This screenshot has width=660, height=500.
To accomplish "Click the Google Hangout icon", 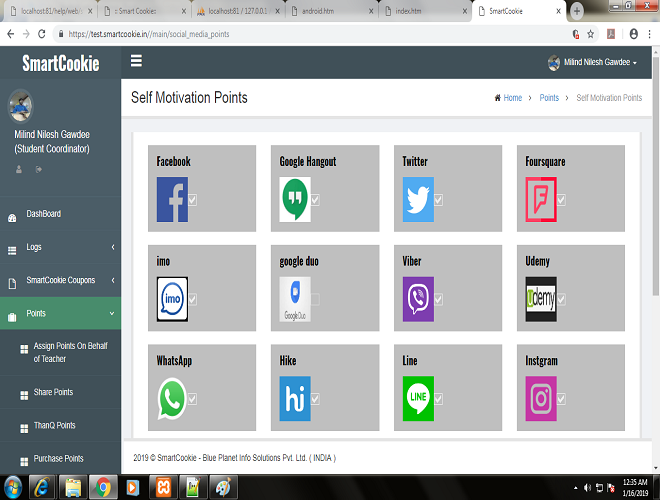I will tap(295, 199).
